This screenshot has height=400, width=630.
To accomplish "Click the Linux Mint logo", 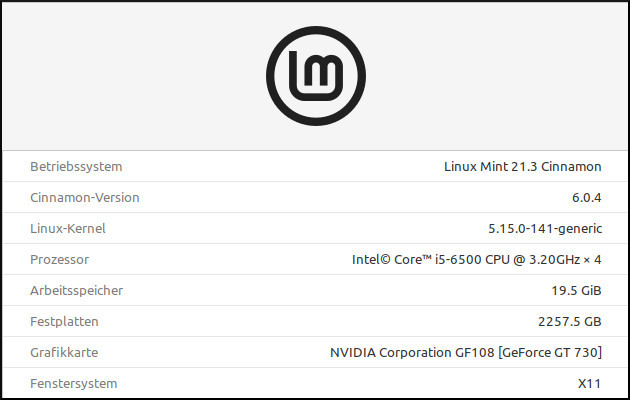I will (x=314, y=76).
